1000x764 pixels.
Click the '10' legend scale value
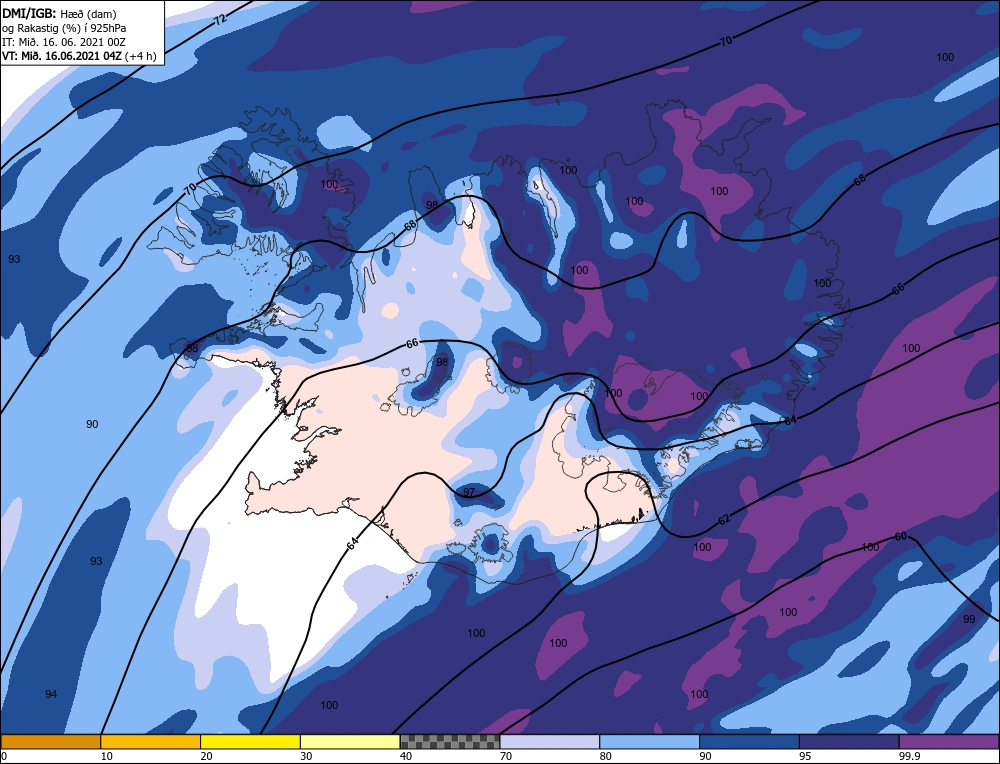point(107,756)
